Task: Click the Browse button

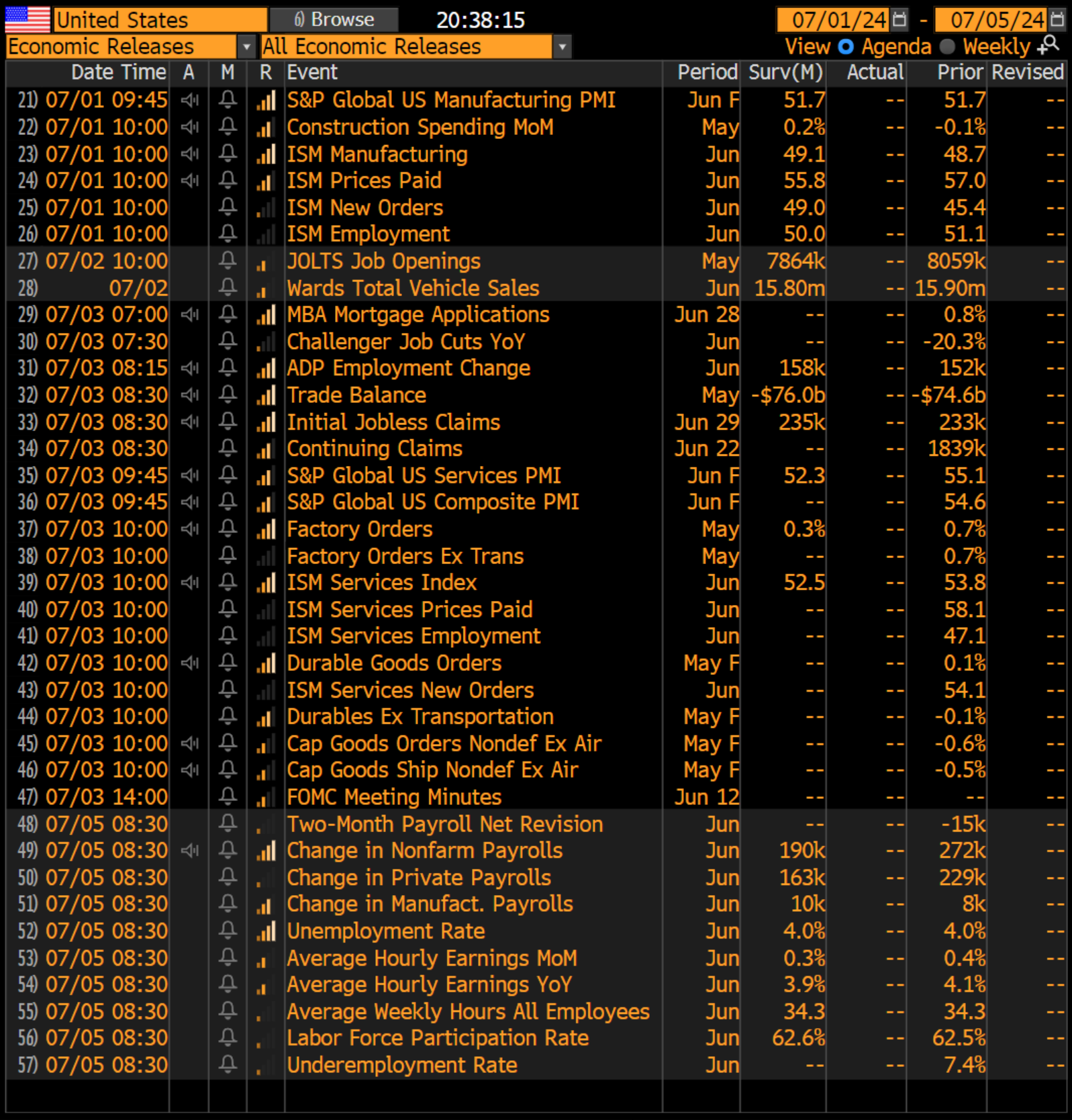Action: coord(334,19)
